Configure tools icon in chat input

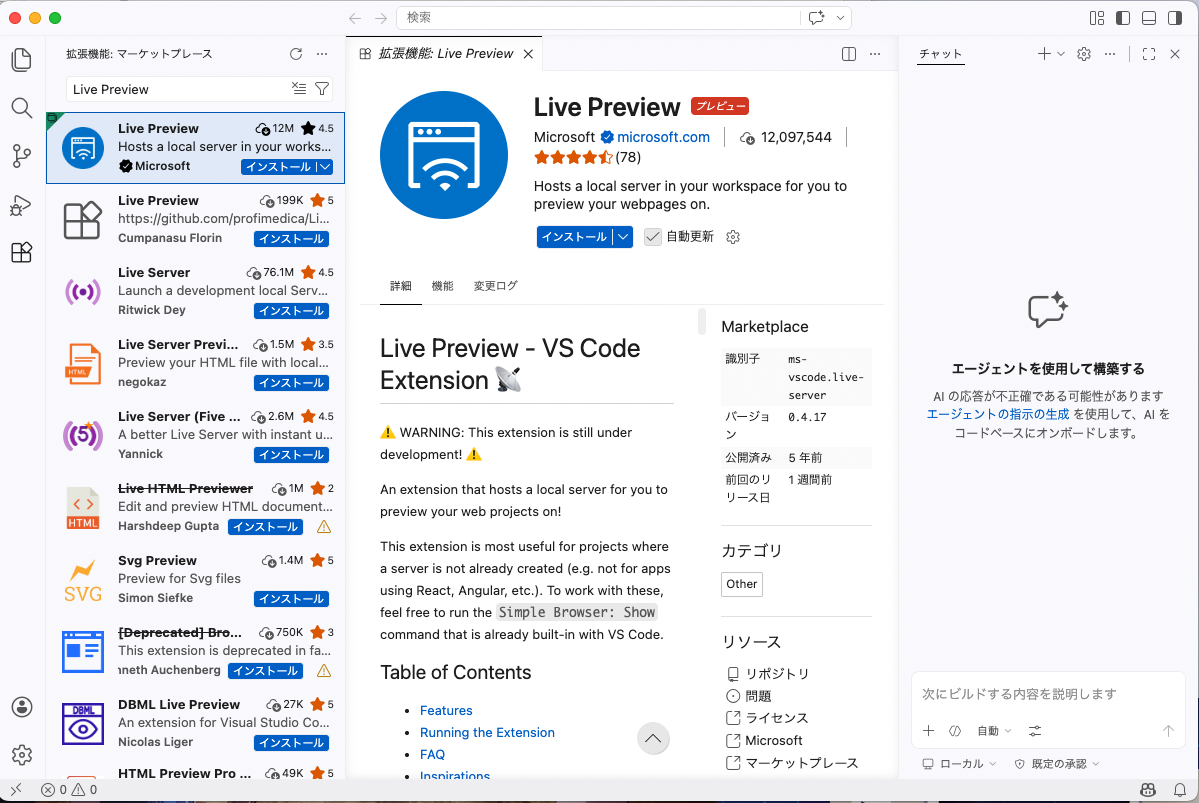point(1035,730)
